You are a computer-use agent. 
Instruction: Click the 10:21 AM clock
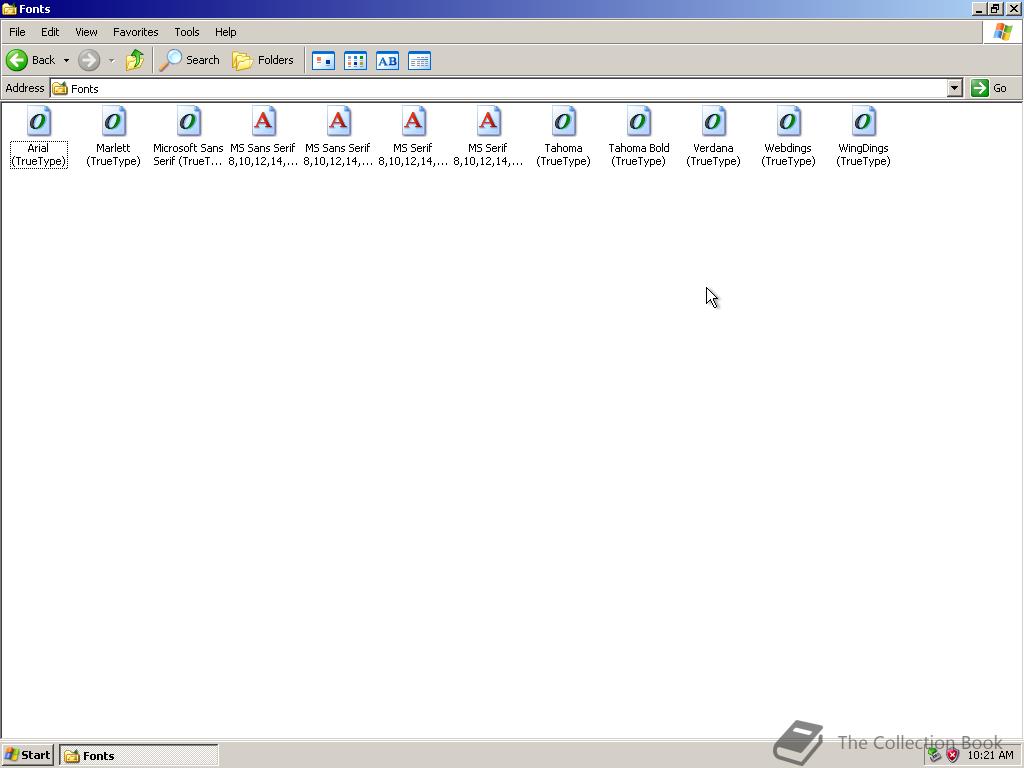tap(991, 756)
